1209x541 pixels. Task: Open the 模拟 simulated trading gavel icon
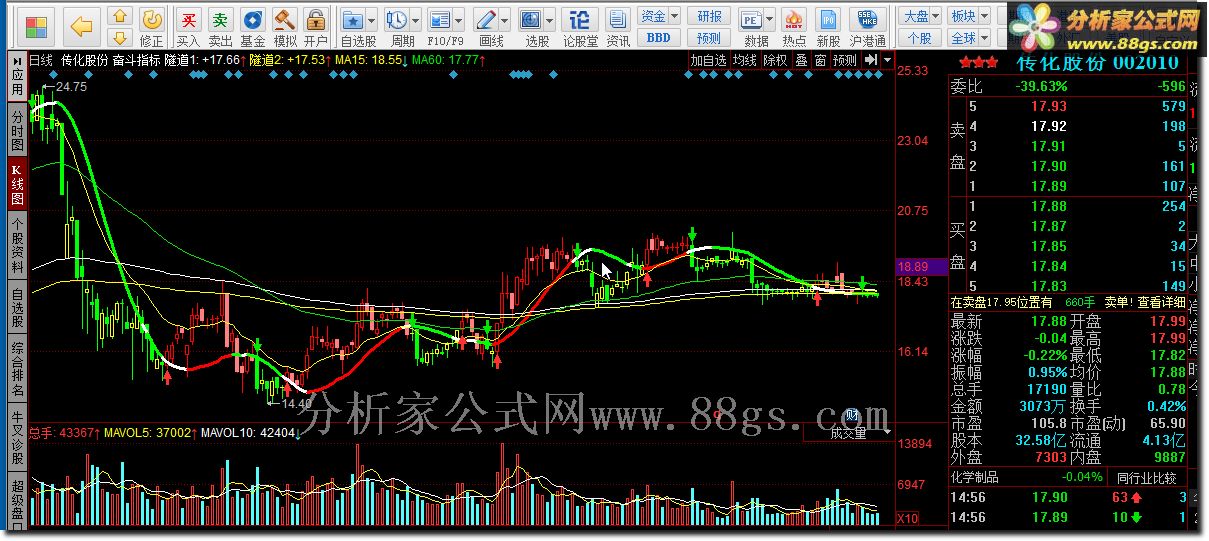pos(285,28)
